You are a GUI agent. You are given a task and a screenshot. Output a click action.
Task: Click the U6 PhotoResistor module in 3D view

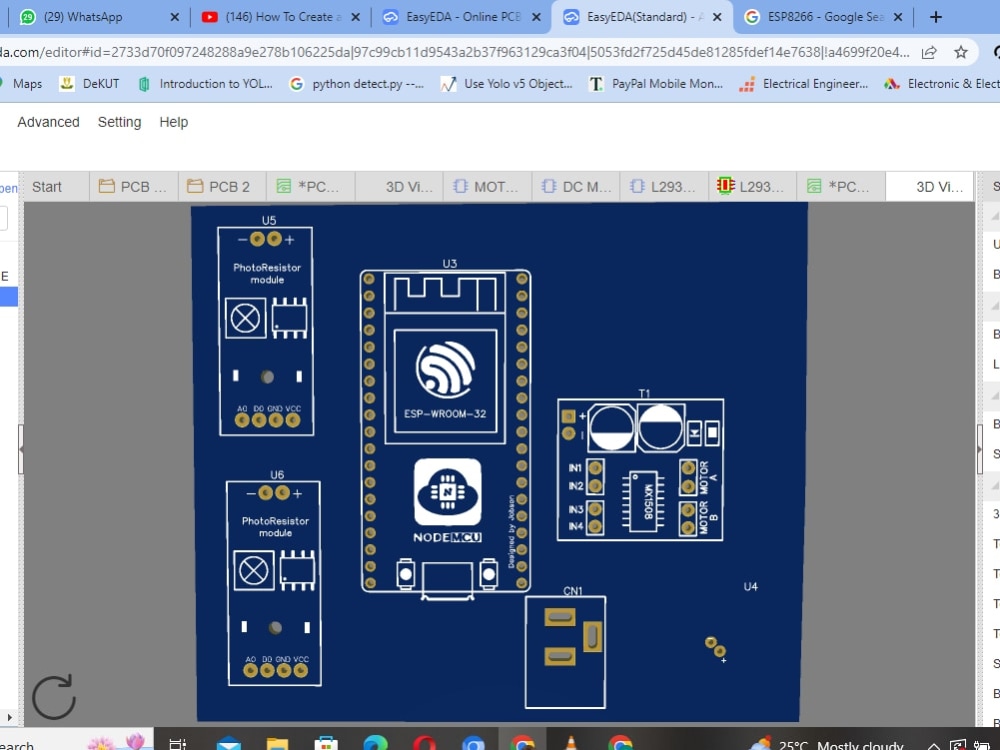click(x=274, y=584)
